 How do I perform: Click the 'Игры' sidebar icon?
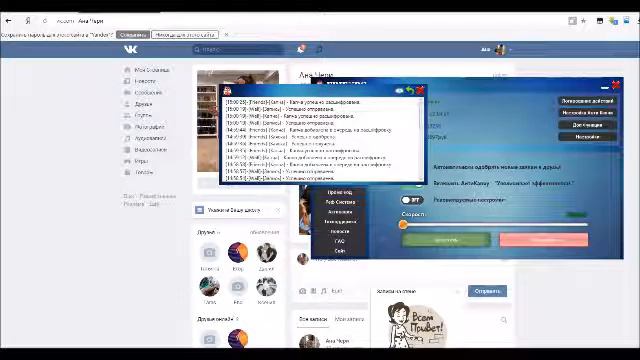coord(127,161)
